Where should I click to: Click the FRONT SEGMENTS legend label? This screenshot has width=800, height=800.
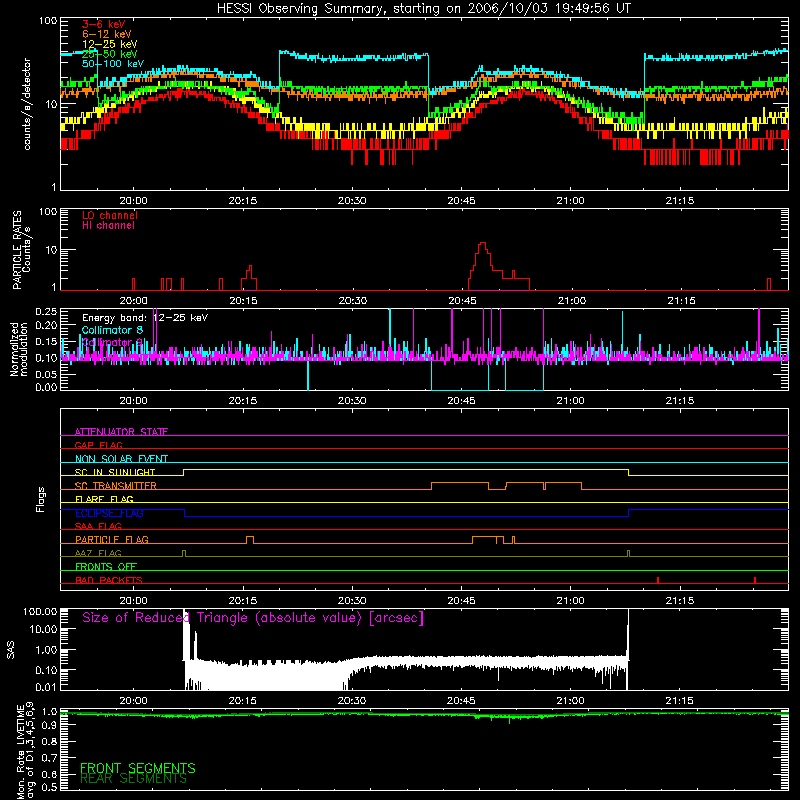(x=138, y=768)
